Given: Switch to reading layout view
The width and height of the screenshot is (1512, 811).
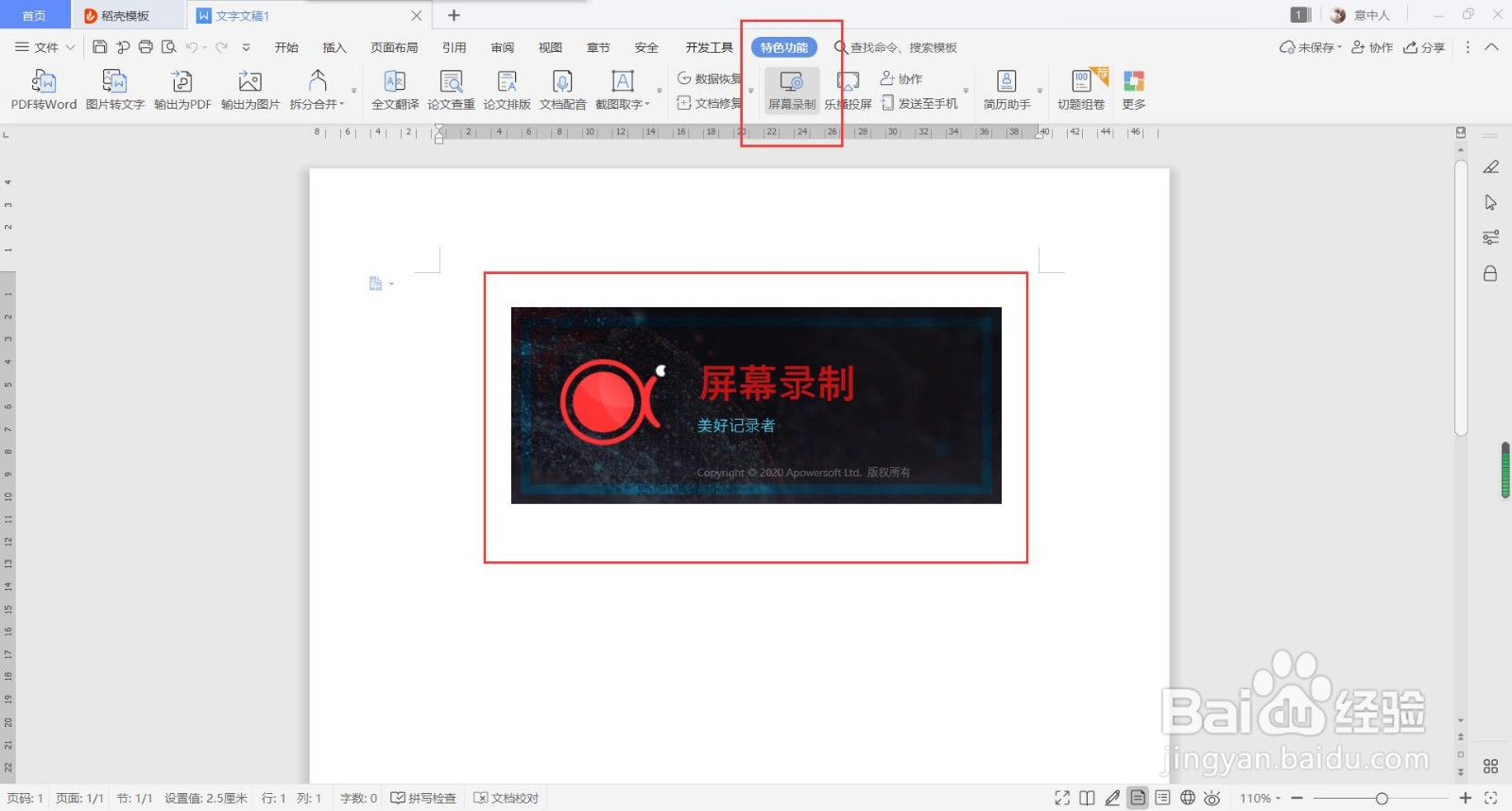Looking at the screenshot, I should coord(1088,799).
